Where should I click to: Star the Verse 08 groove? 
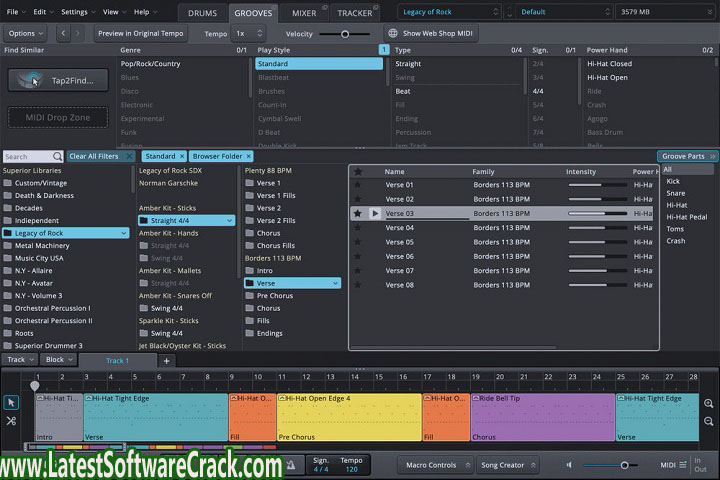(358, 285)
